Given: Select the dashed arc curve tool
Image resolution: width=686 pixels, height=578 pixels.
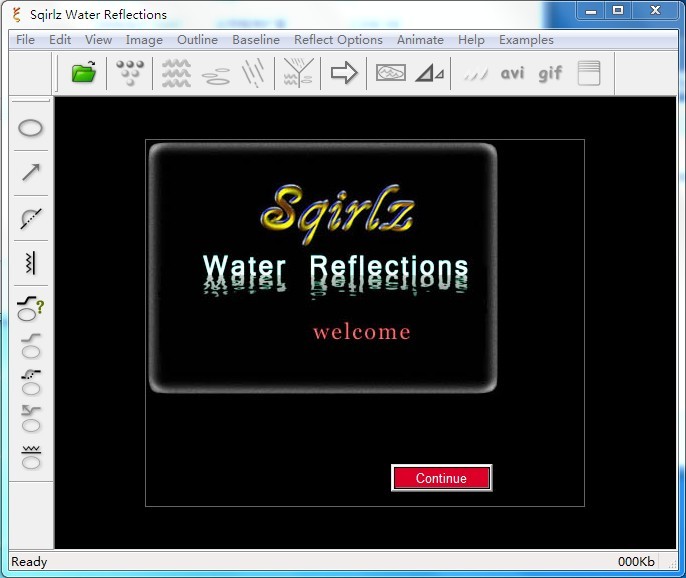Looking at the screenshot, I should 32,218.
